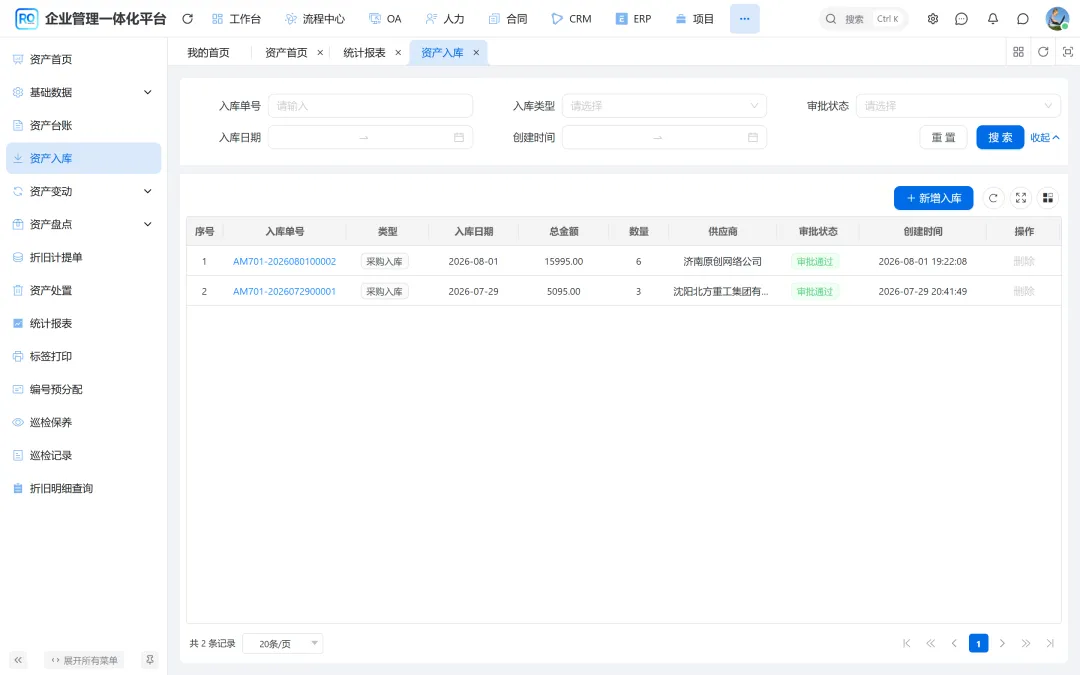This screenshot has height=675, width=1080.
Task: Click the RO platform logo
Action: pos(26,19)
